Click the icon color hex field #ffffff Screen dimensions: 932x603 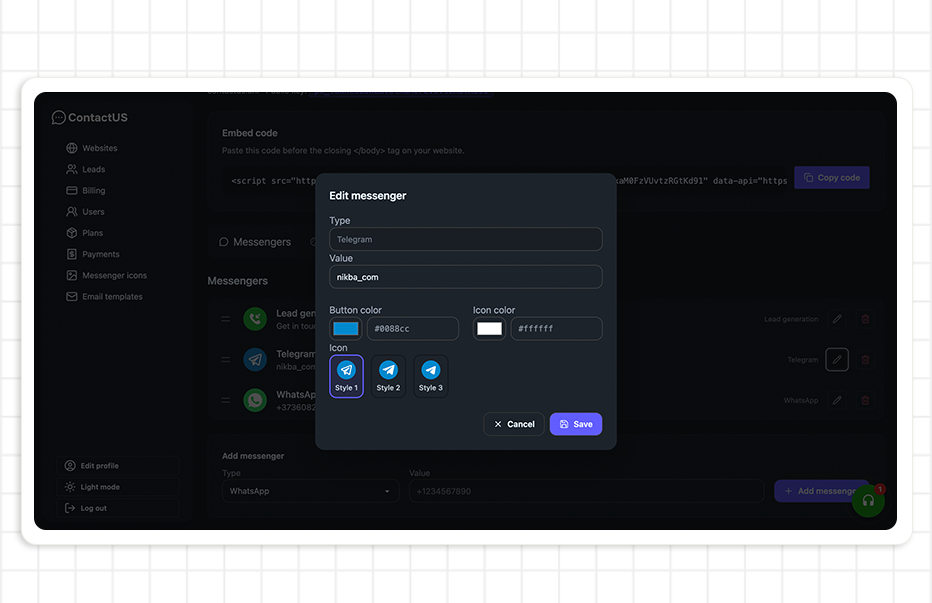555,329
